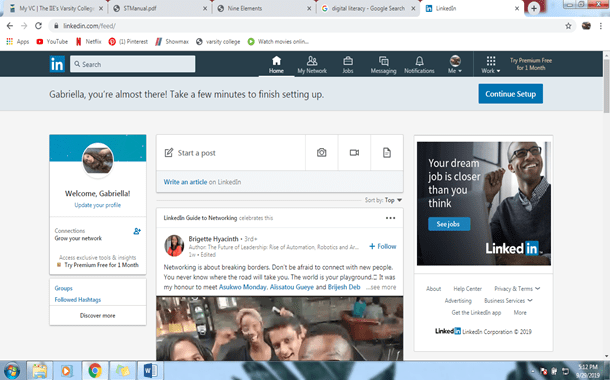Go back in the browser
The width and height of the screenshot is (610, 380).
10,26
